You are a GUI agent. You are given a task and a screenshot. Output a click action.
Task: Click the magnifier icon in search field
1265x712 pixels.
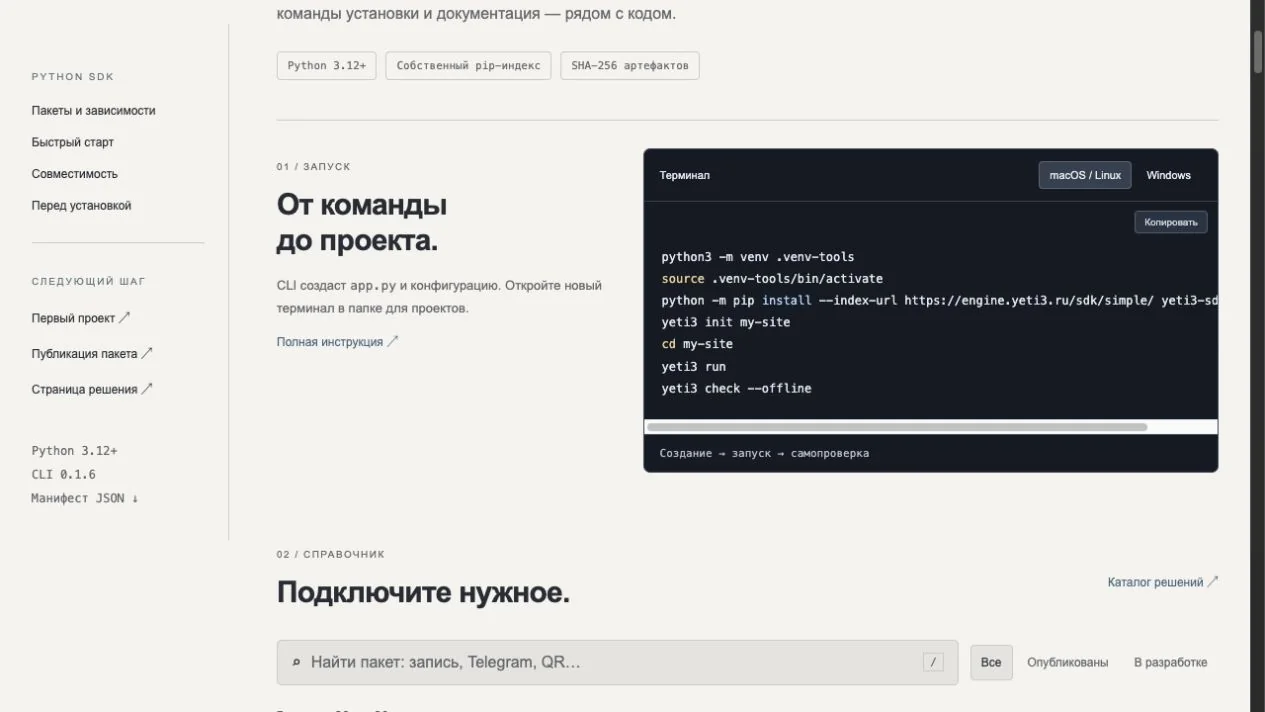[x=296, y=662]
